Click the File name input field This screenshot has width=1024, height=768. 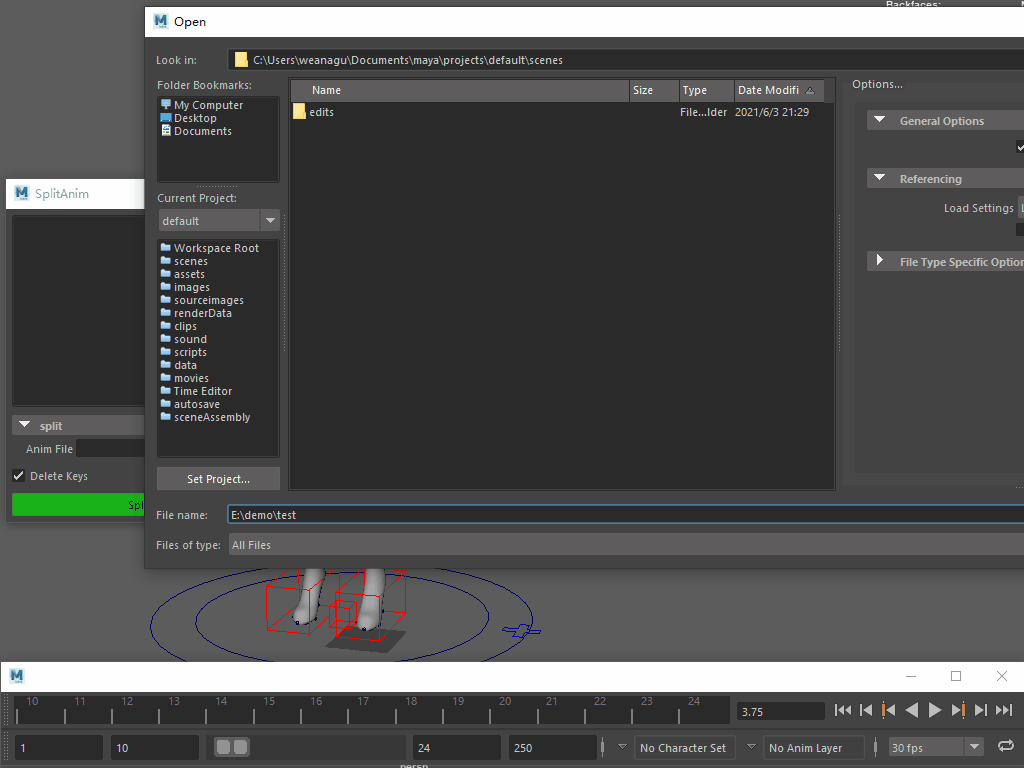620,515
